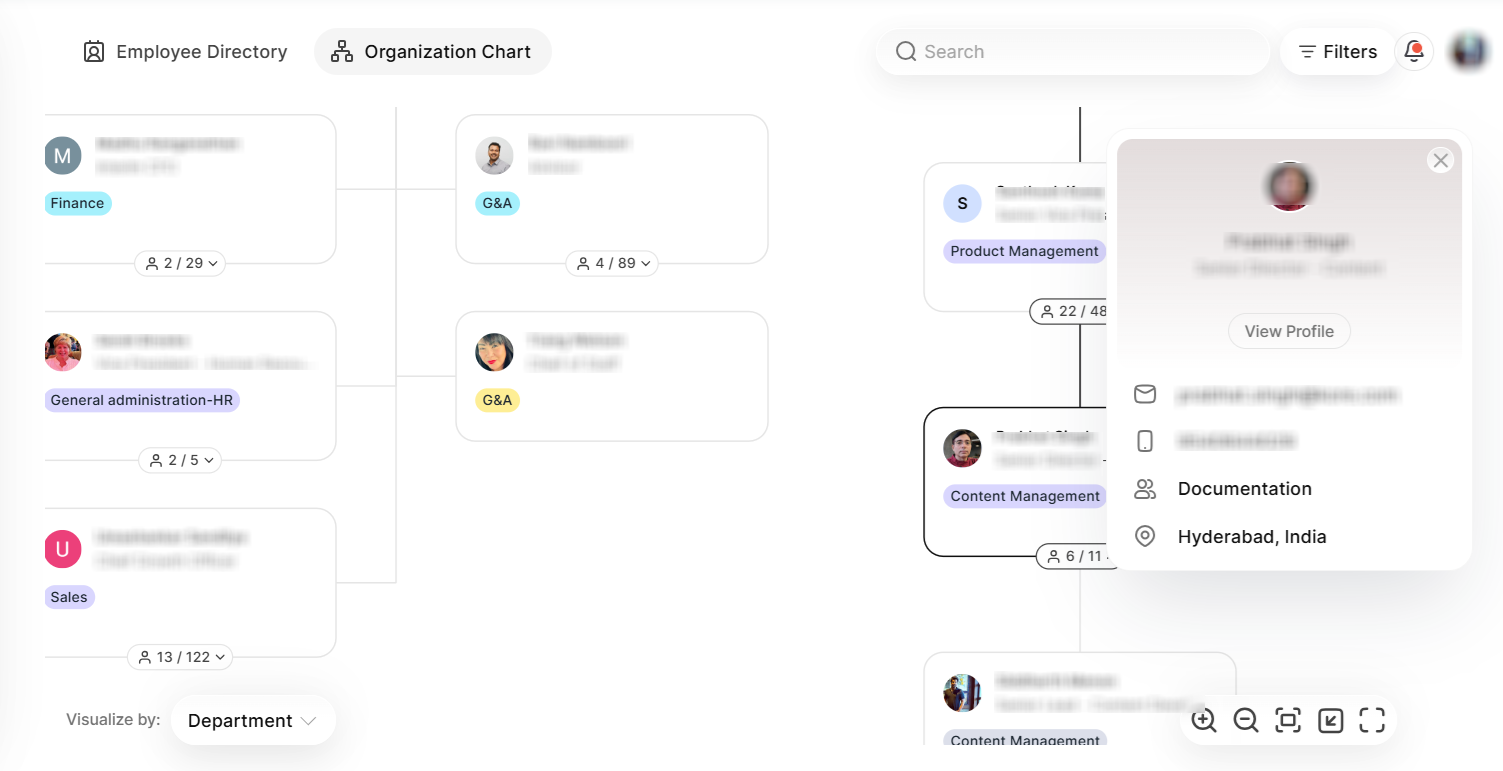Screen dimensions: 1503x771
Task: Open the user account avatar menu
Action: 1469,51
